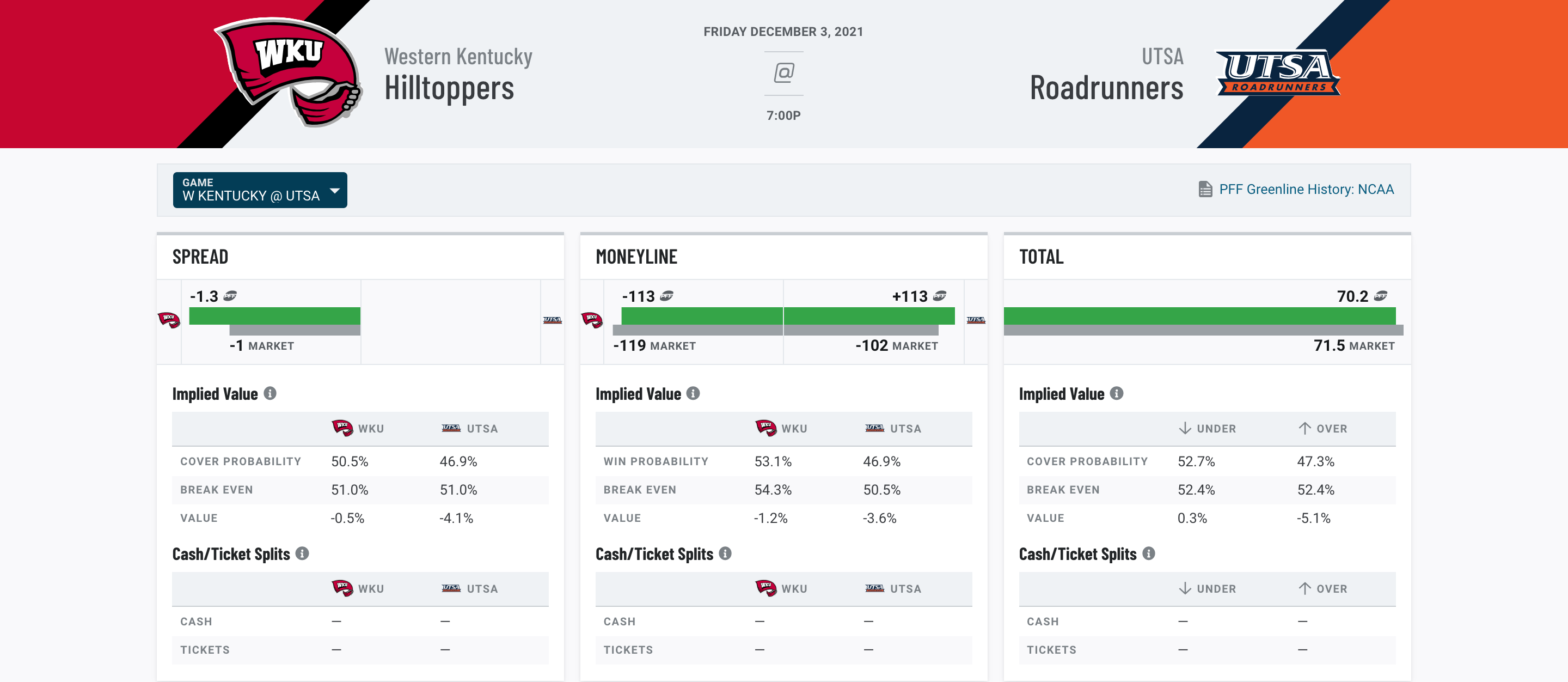Image resolution: width=1568 pixels, height=682 pixels.
Task: Click the UTSA Roadrunners logo in header
Action: tap(1277, 72)
